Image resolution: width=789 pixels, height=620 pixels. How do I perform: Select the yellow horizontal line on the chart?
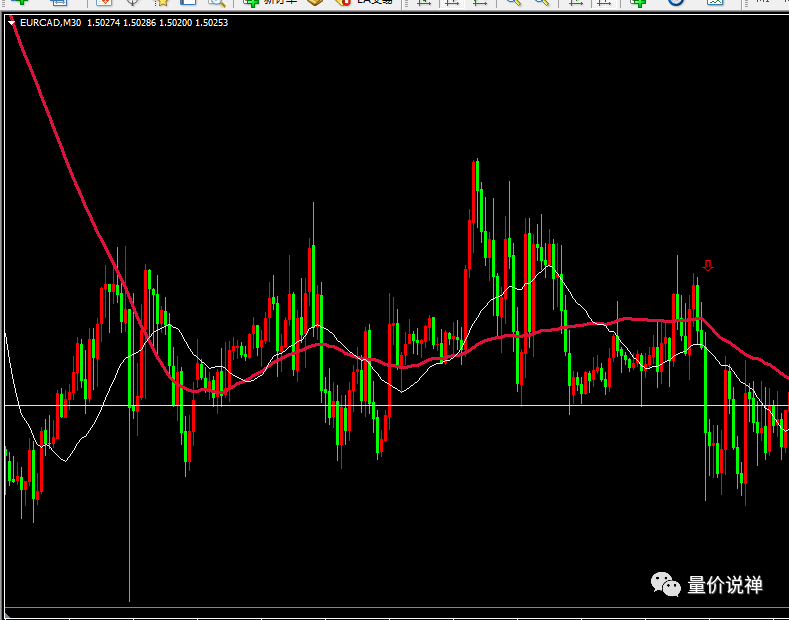397,406
